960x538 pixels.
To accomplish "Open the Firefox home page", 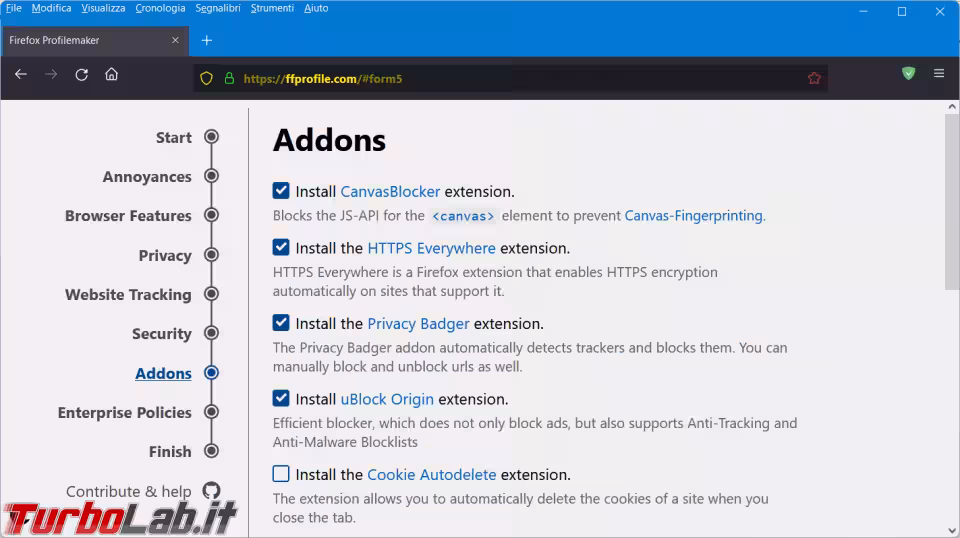I will [x=111, y=75].
